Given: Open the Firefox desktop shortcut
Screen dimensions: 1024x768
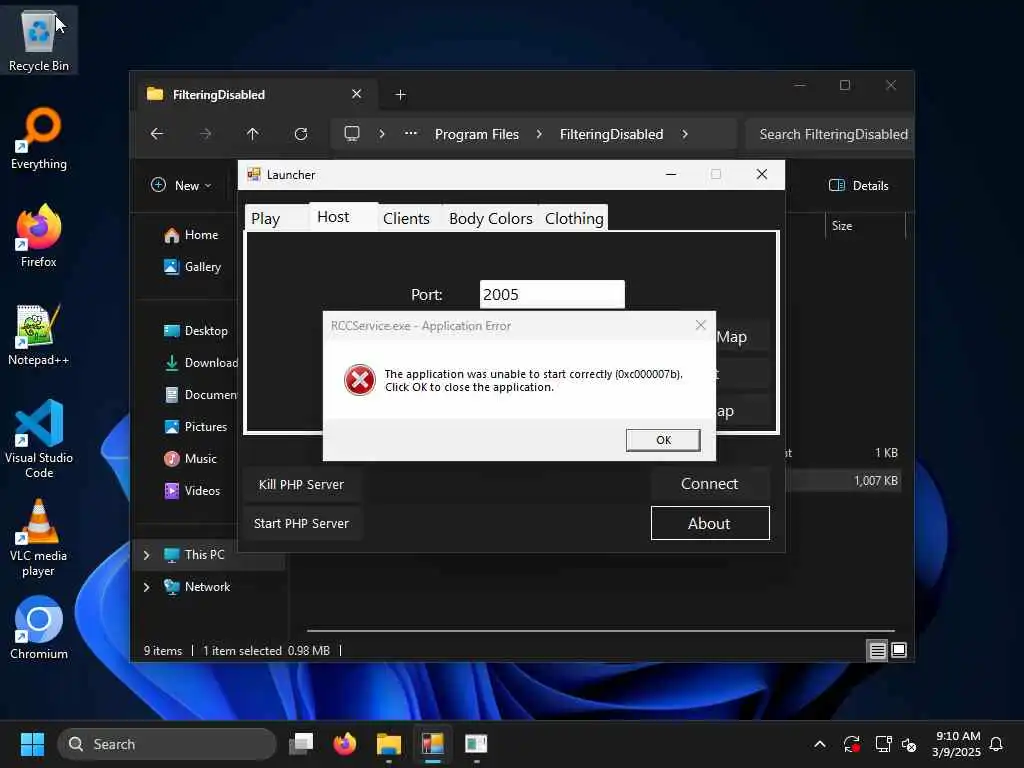Looking at the screenshot, I should (39, 236).
